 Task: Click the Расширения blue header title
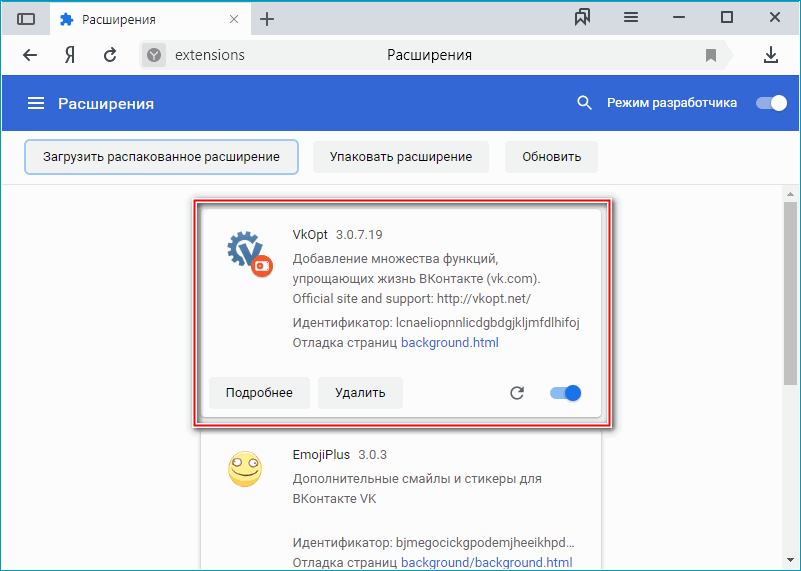click(106, 104)
